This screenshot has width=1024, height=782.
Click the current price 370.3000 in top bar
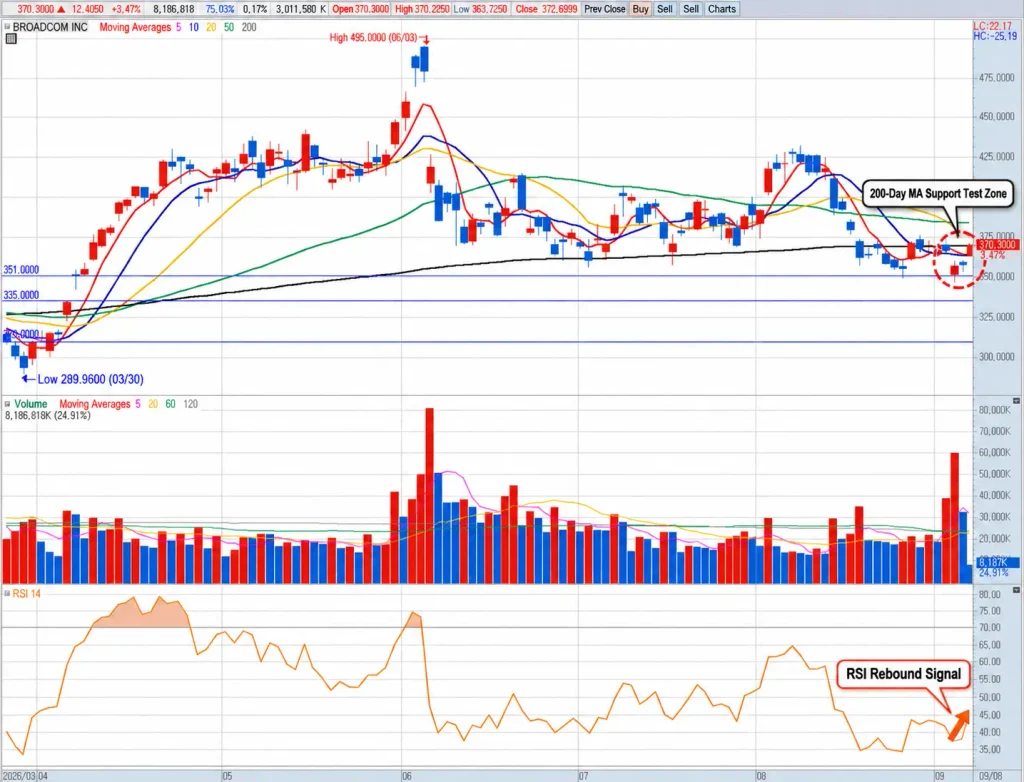(x=35, y=9)
